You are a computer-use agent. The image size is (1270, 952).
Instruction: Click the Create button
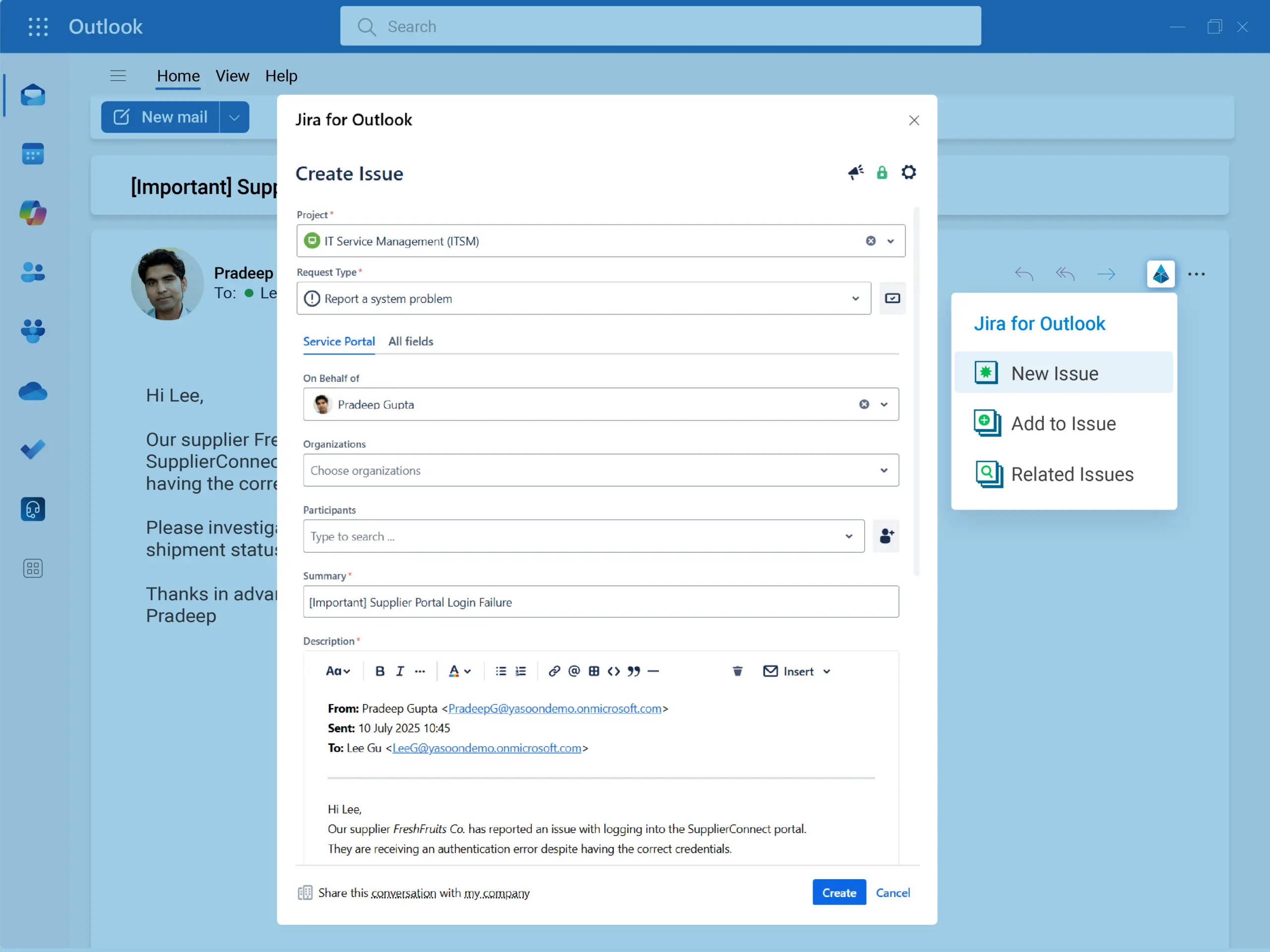tap(839, 892)
